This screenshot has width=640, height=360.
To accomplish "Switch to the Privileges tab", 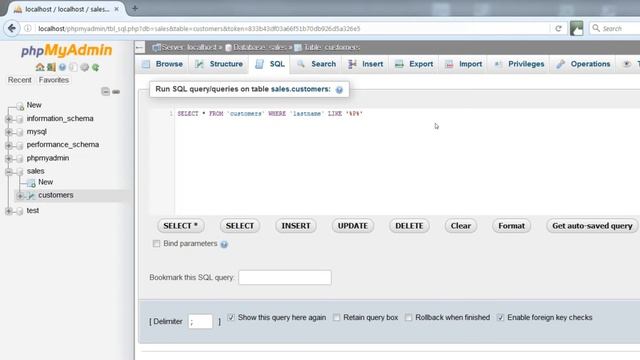I will pos(519,64).
